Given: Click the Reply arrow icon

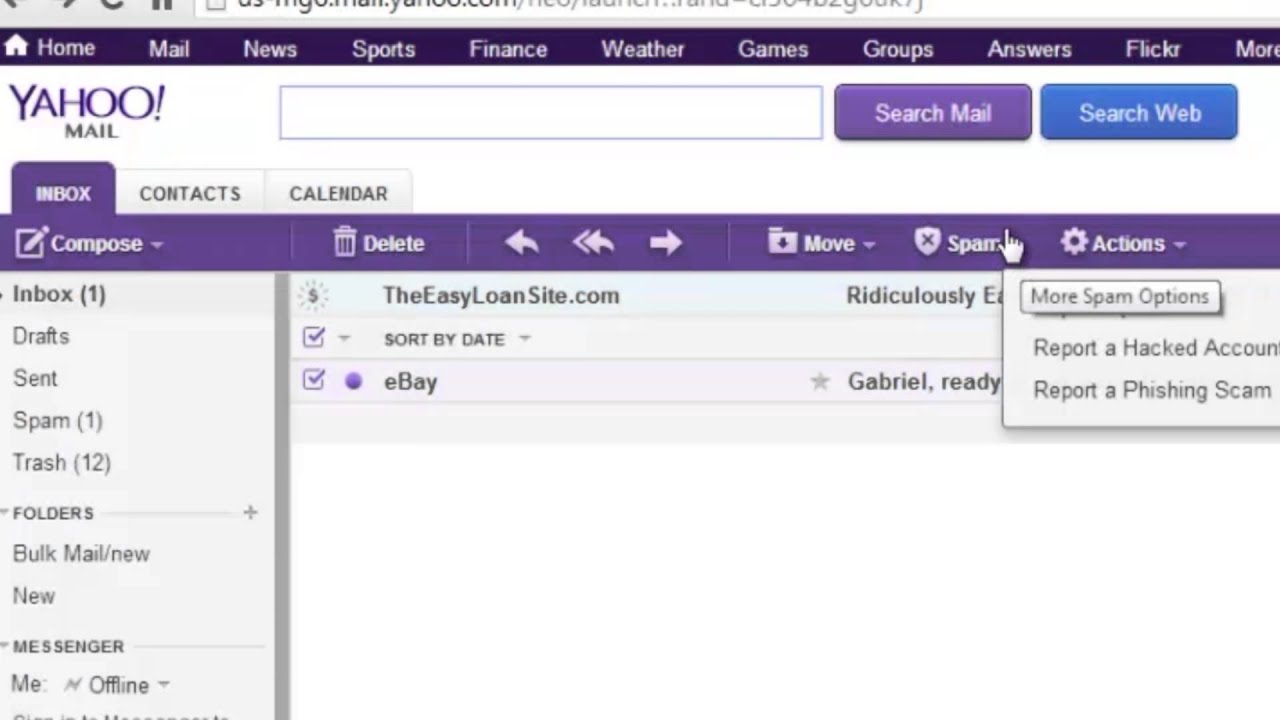Looking at the screenshot, I should 521,242.
